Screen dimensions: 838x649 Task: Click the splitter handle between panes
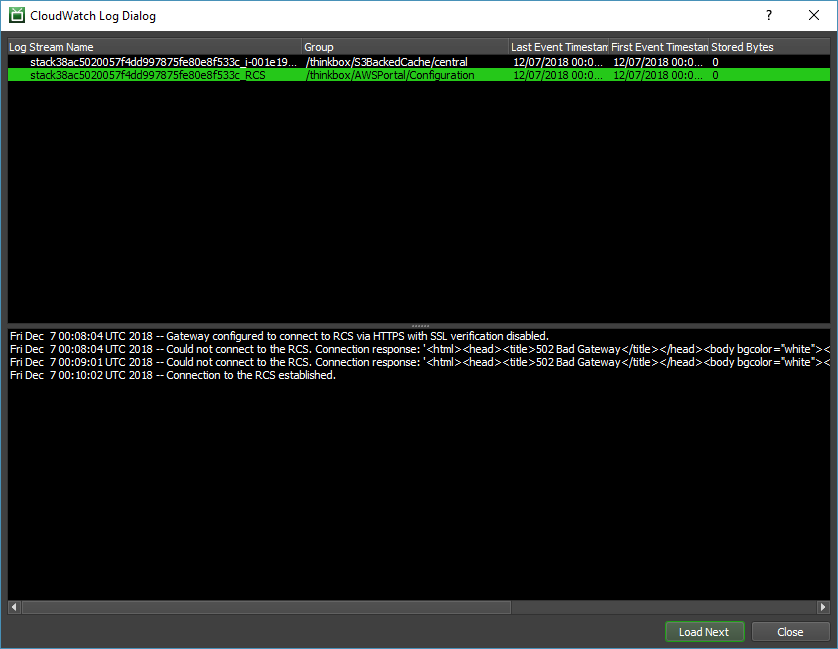[x=420, y=325]
